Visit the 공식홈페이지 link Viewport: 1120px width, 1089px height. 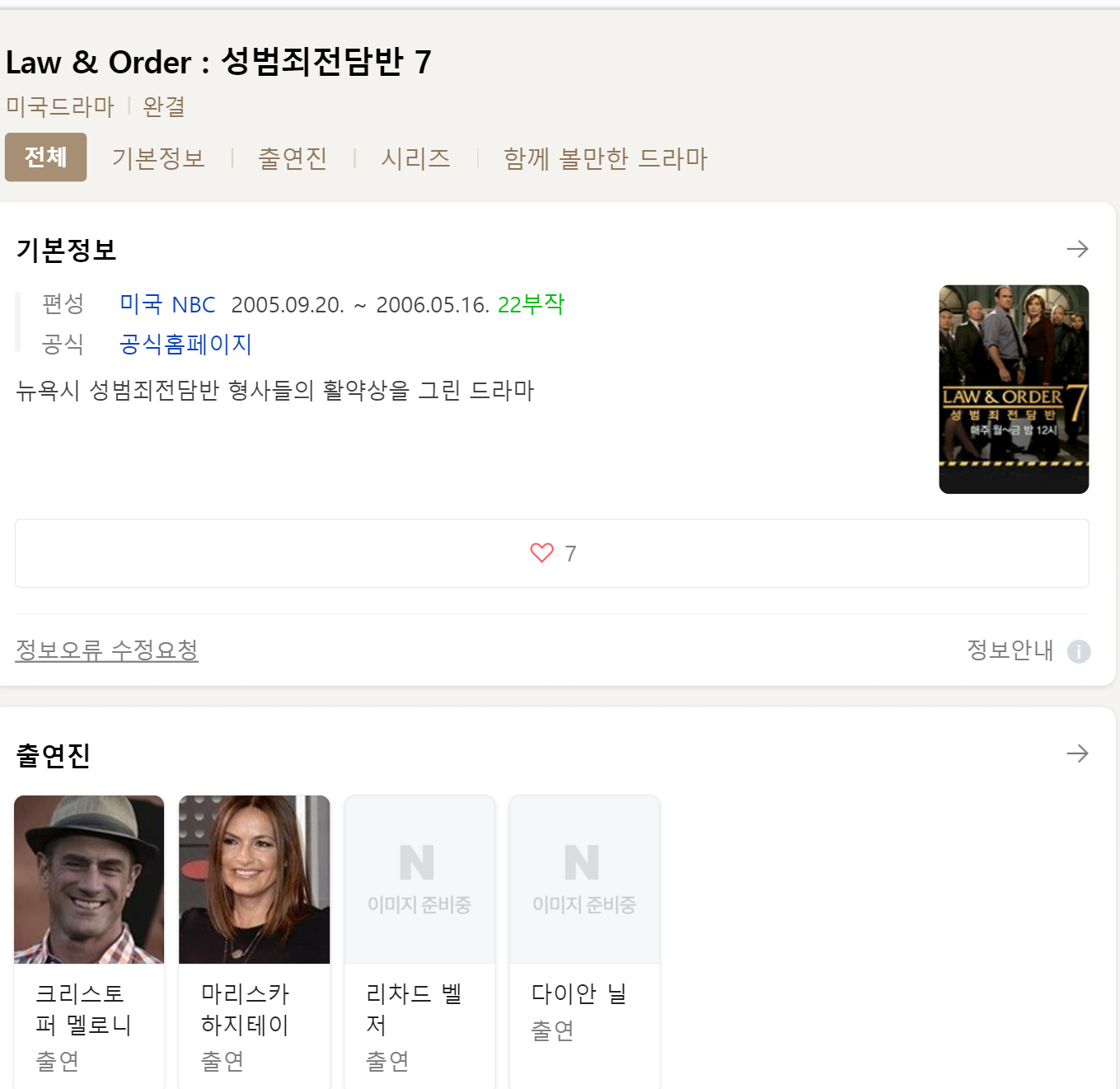click(185, 344)
